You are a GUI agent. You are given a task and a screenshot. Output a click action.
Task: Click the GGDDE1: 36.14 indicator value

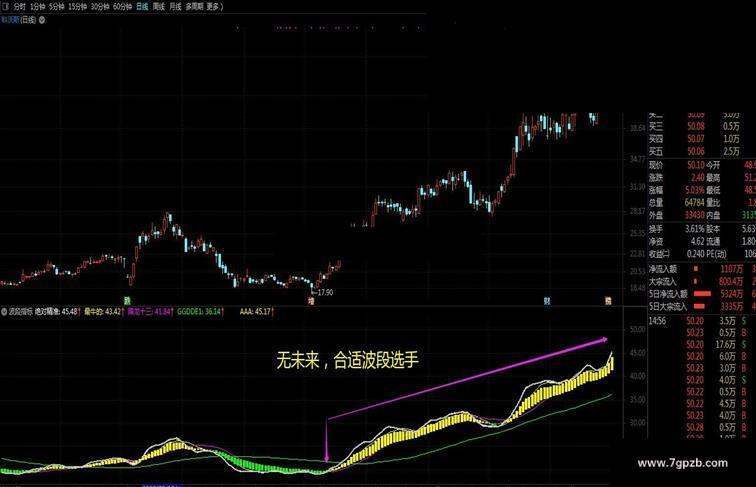199,311
